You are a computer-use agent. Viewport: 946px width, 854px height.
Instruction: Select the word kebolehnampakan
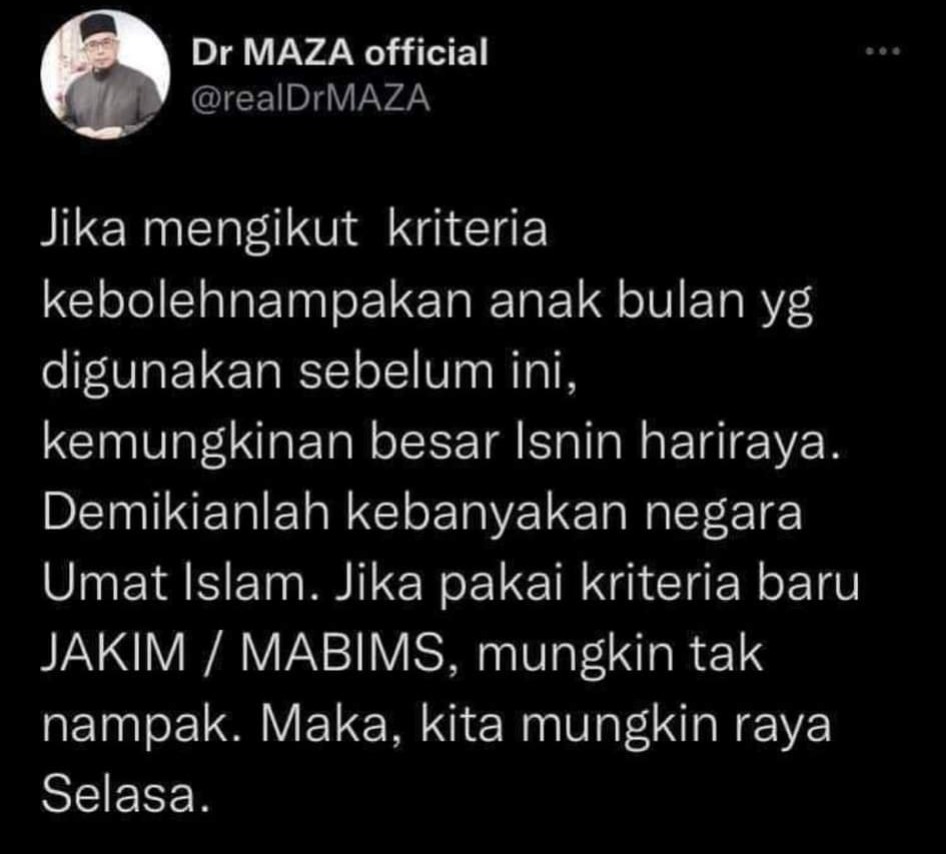coord(258,302)
